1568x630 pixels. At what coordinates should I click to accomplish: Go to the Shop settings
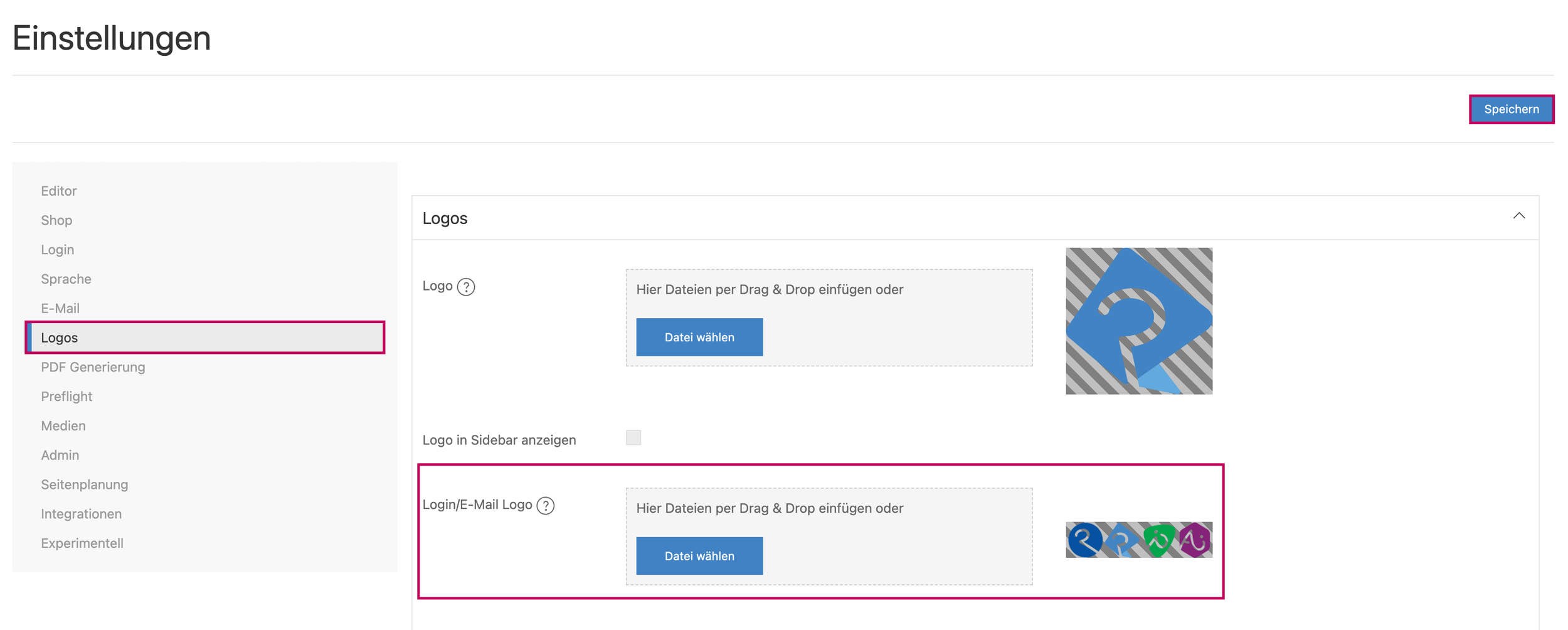56,220
